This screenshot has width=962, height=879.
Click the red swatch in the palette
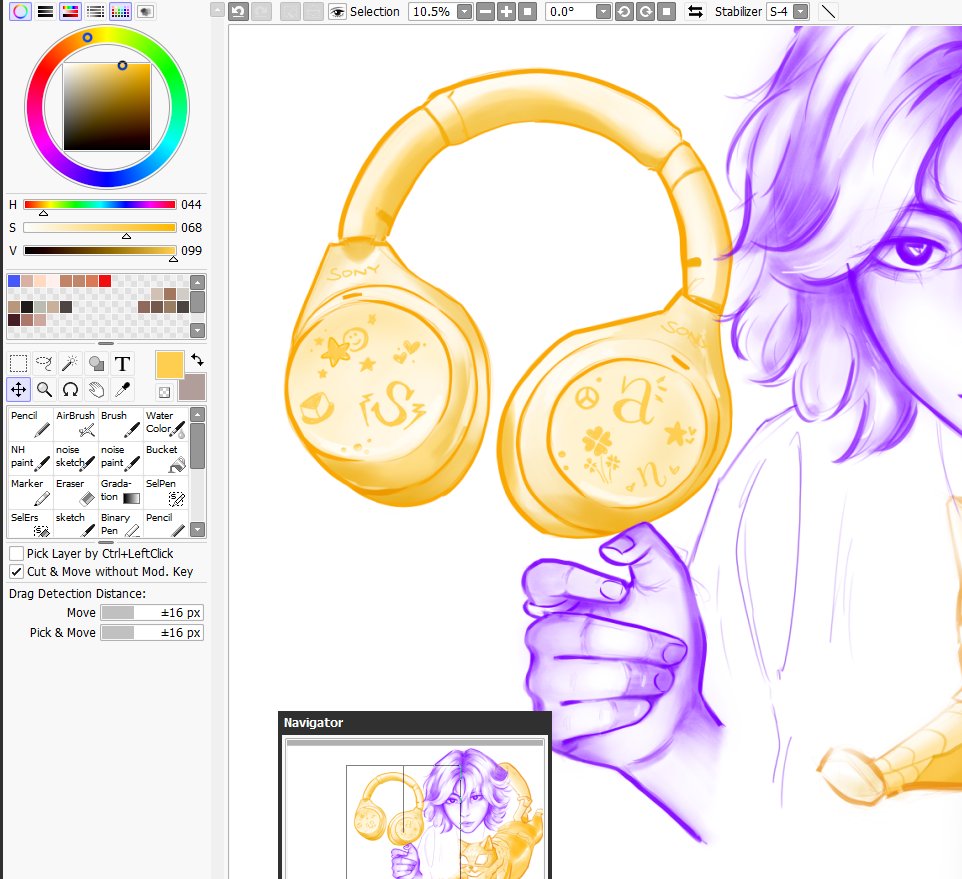click(x=105, y=281)
